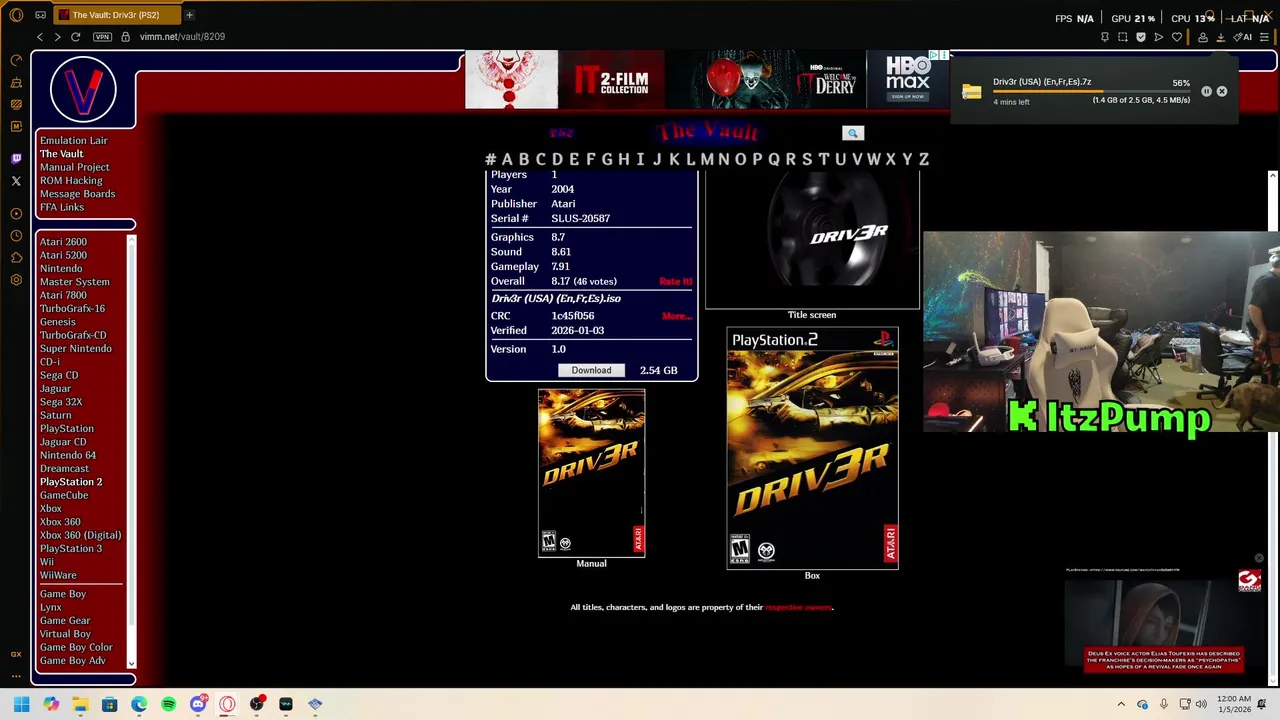Open Discord from taskbar
This screenshot has width=1280, height=720.
pos(198,704)
